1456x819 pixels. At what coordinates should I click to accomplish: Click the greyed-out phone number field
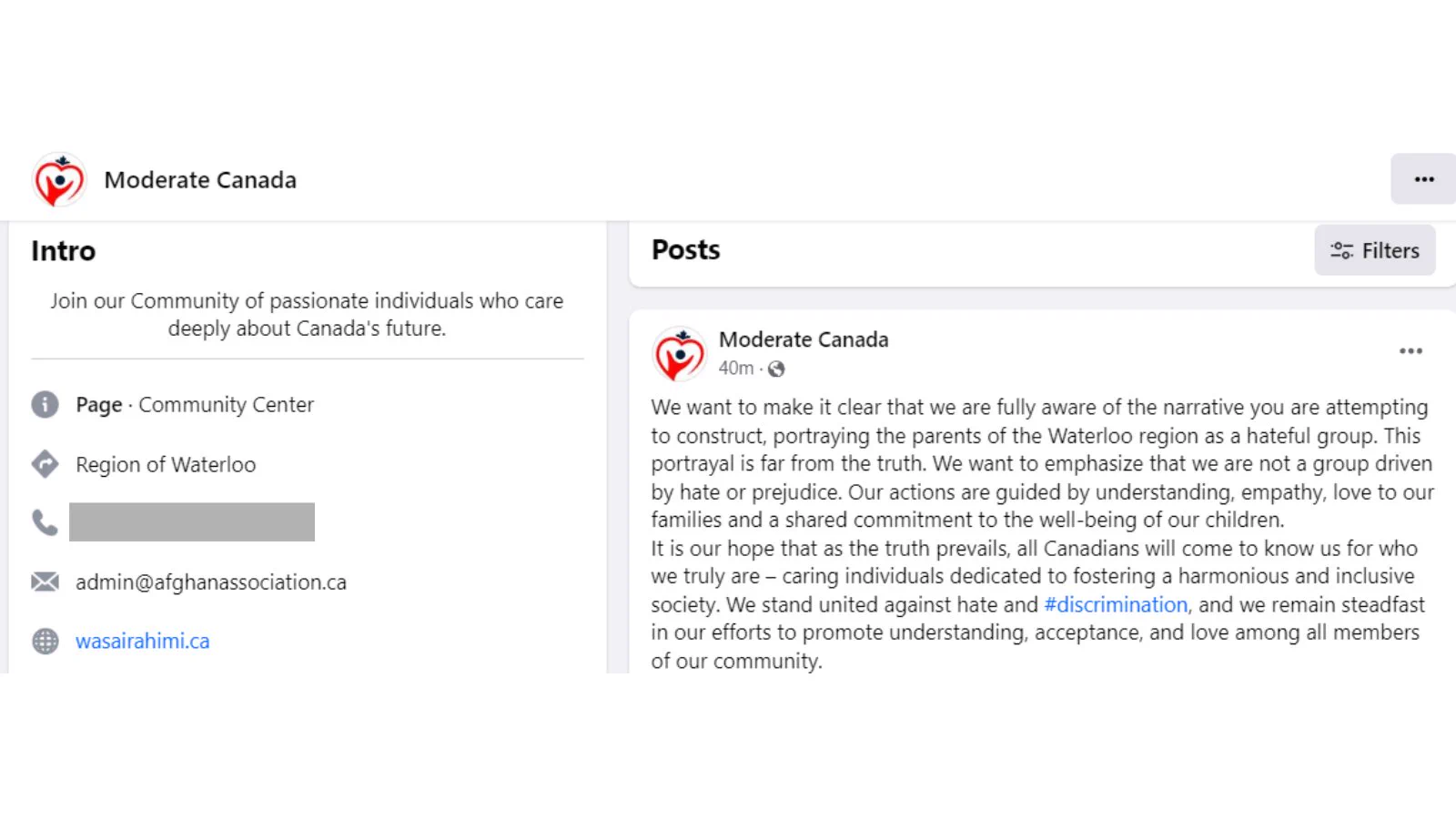tap(192, 522)
